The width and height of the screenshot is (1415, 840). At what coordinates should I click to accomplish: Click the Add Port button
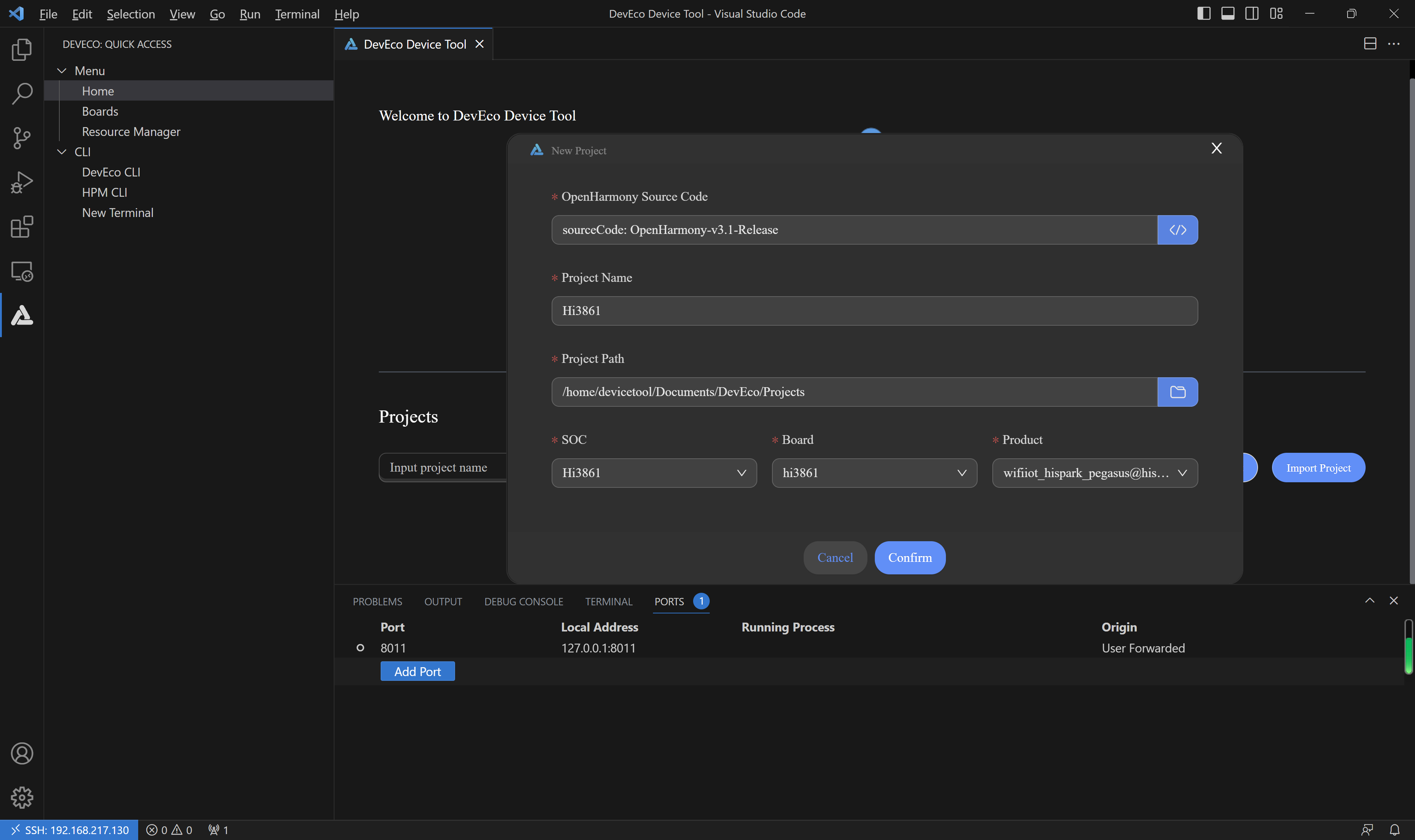click(417, 671)
